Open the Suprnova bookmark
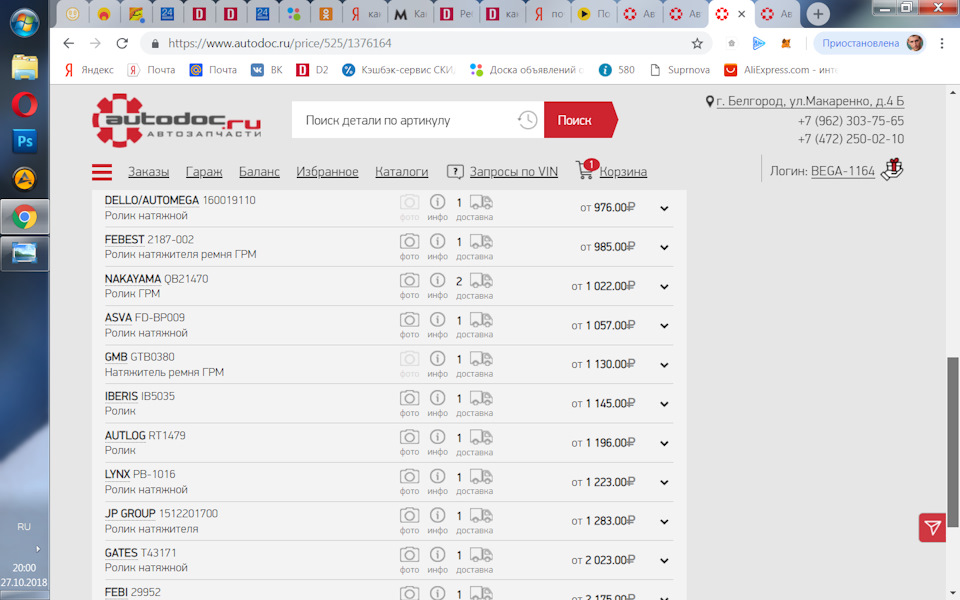The width and height of the screenshot is (960, 600). pos(680,70)
